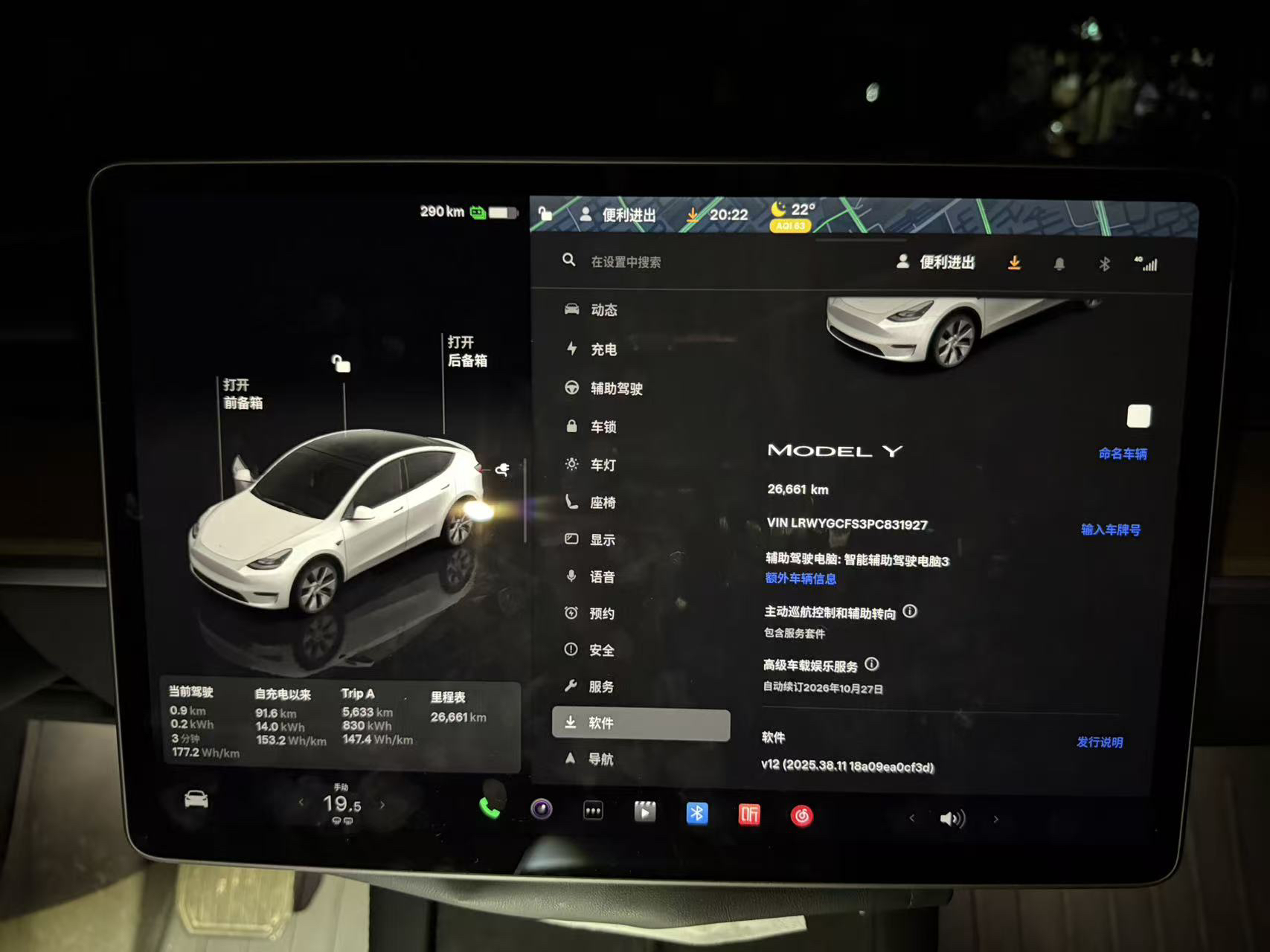Toggle lock icon in top status bar
The width and height of the screenshot is (1270, 952).
click(x=545, y=213)
